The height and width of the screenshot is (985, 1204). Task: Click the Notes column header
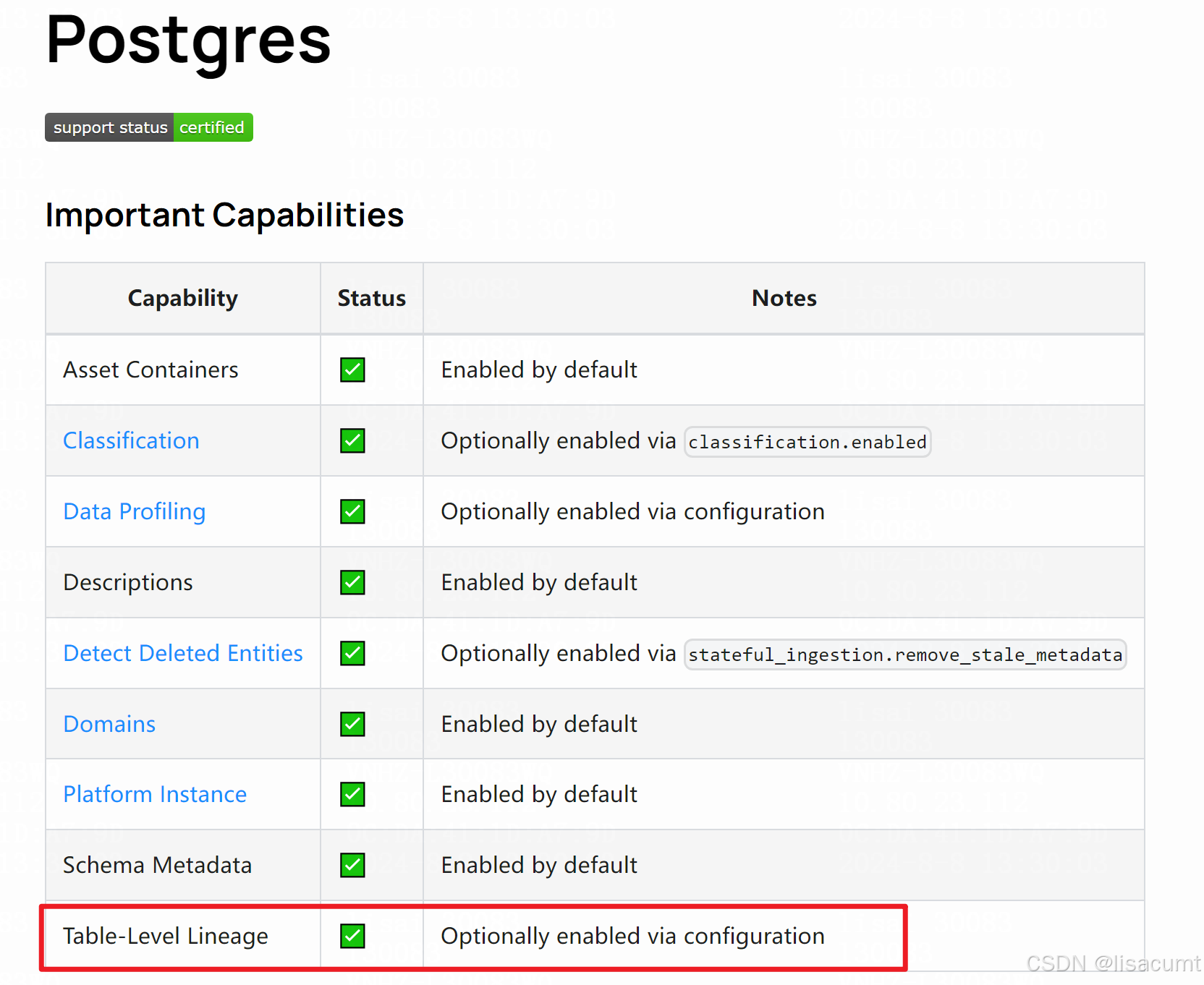(784, 298)
